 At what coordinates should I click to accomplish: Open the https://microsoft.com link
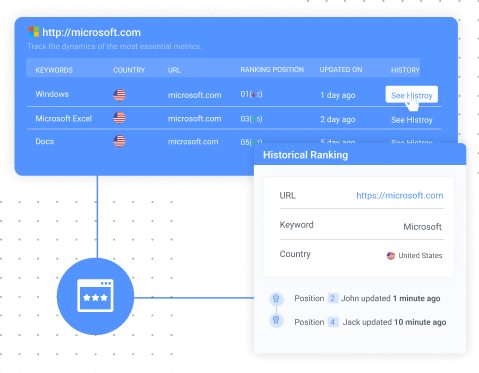[x=400, y=195]
